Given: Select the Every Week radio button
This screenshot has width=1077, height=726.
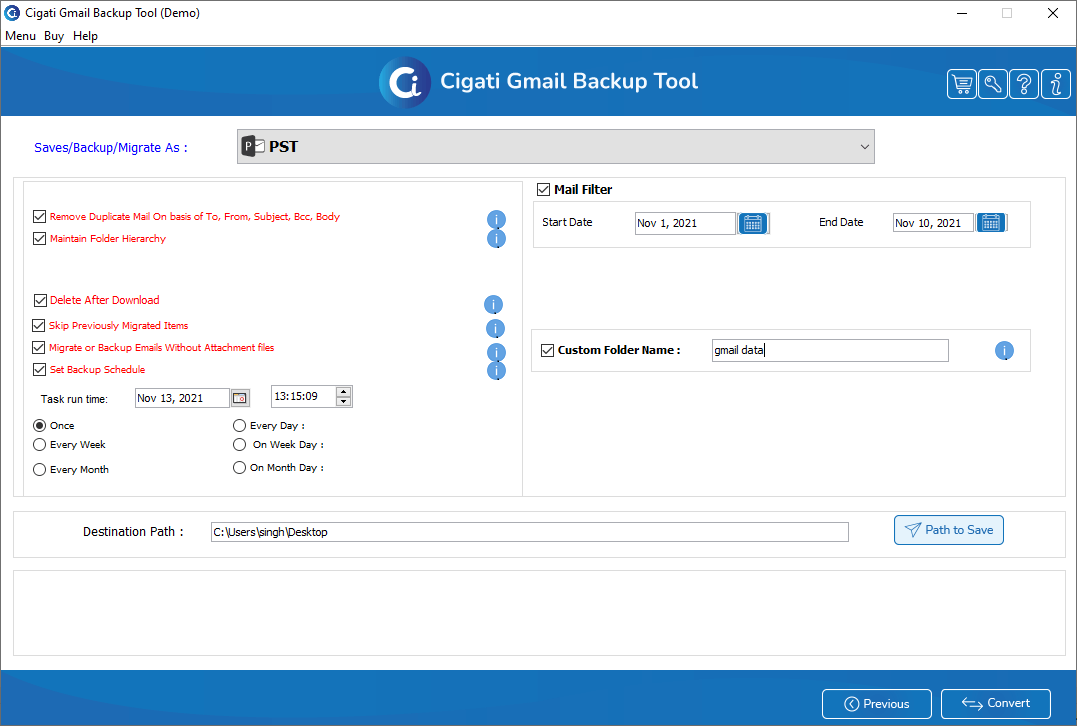Looking at the screenshot, I should point(40,445).
